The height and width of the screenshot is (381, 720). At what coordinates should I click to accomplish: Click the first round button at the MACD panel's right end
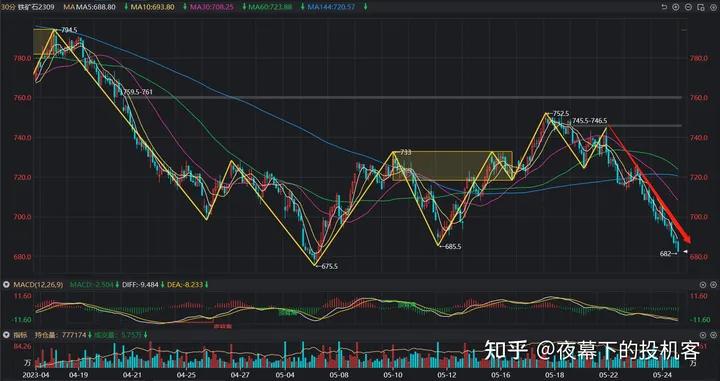pyautogui.click(x=703, y=285)
